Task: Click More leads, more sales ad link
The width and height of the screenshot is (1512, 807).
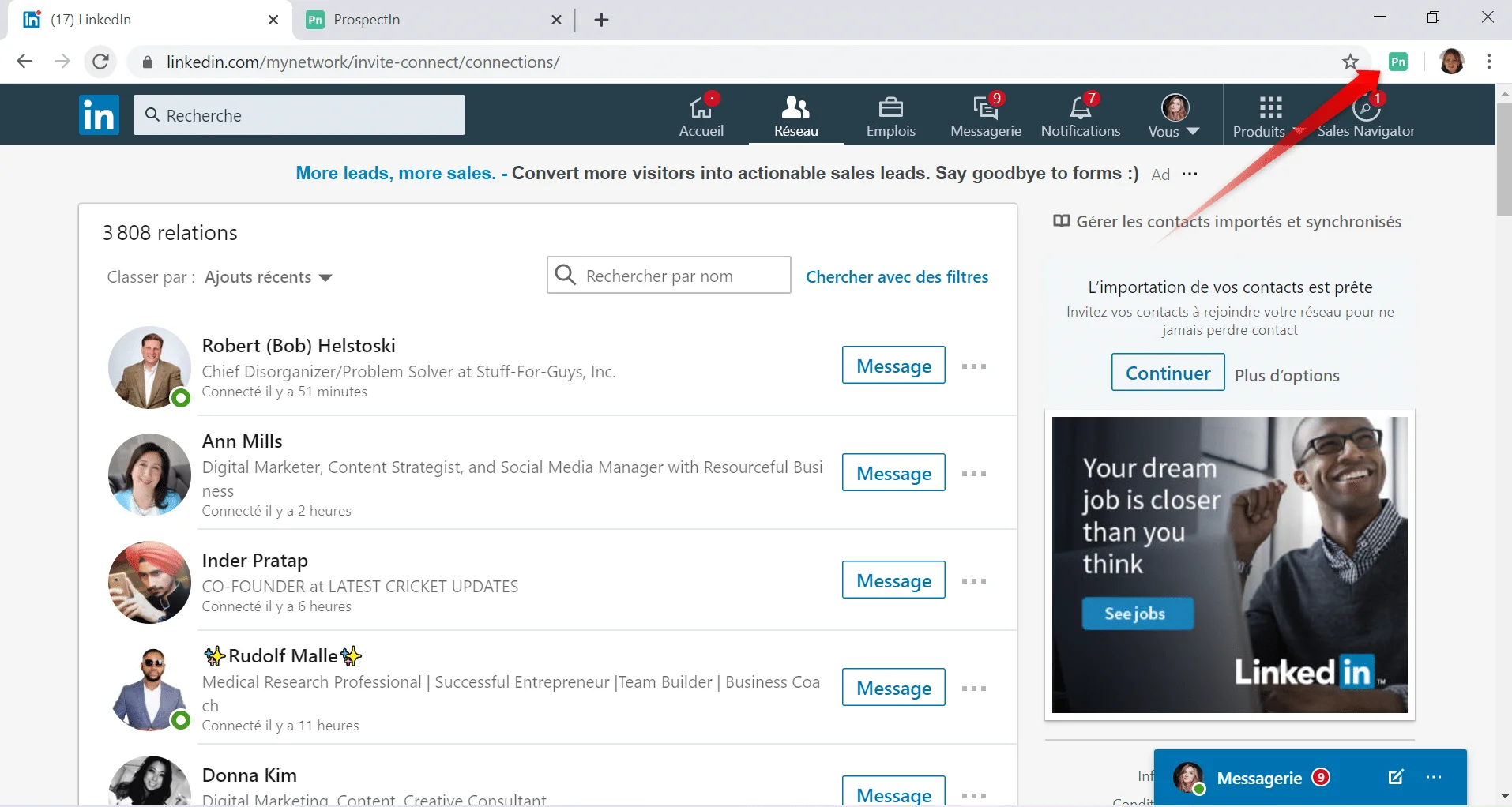Action: click(395, 174)
